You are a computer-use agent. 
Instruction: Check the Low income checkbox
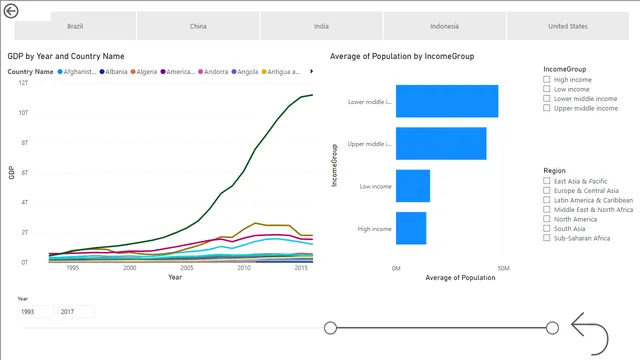[x=547, y=89]
